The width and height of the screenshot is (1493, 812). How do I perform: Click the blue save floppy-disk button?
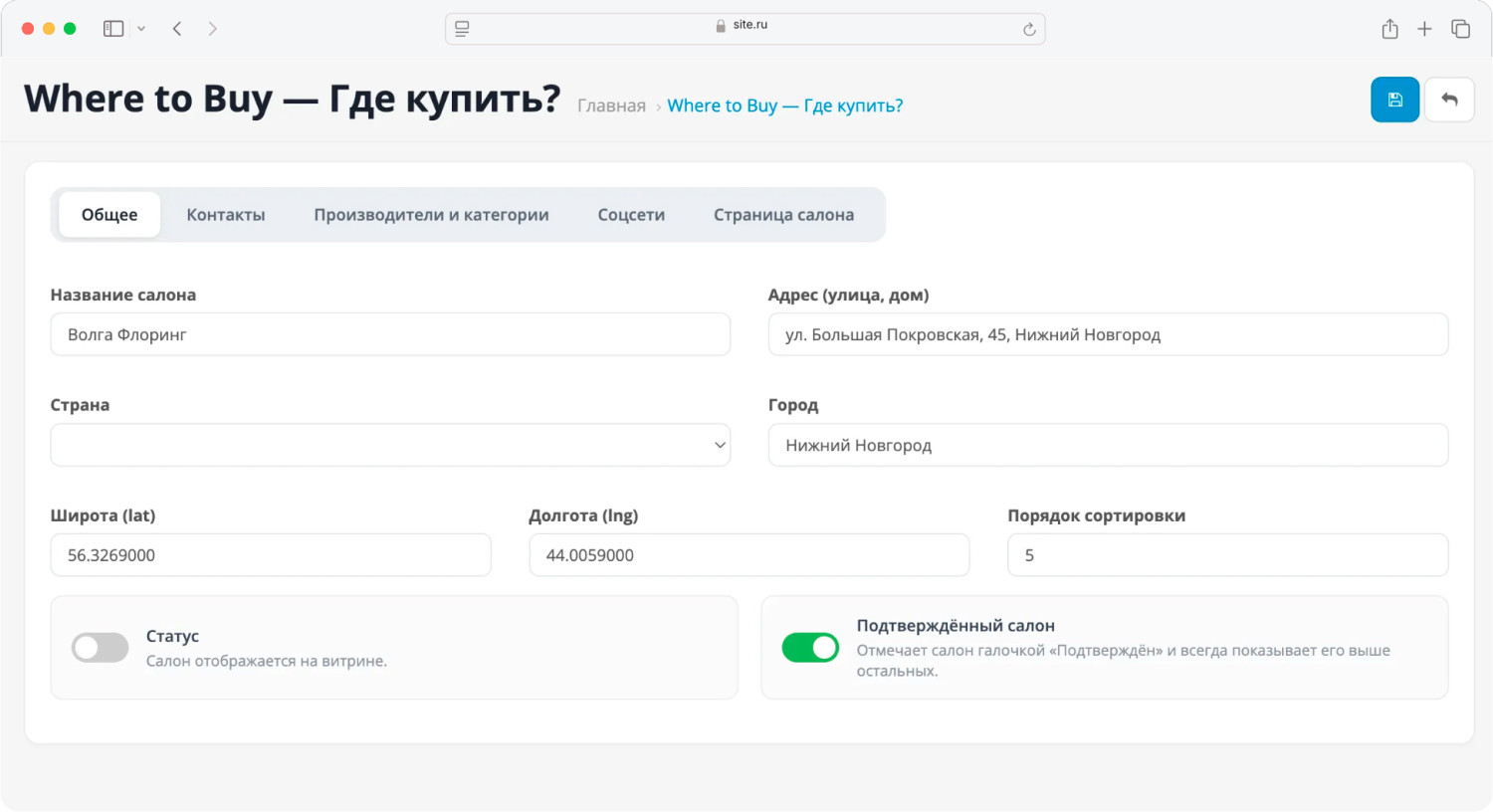(x=1394, y=100)
